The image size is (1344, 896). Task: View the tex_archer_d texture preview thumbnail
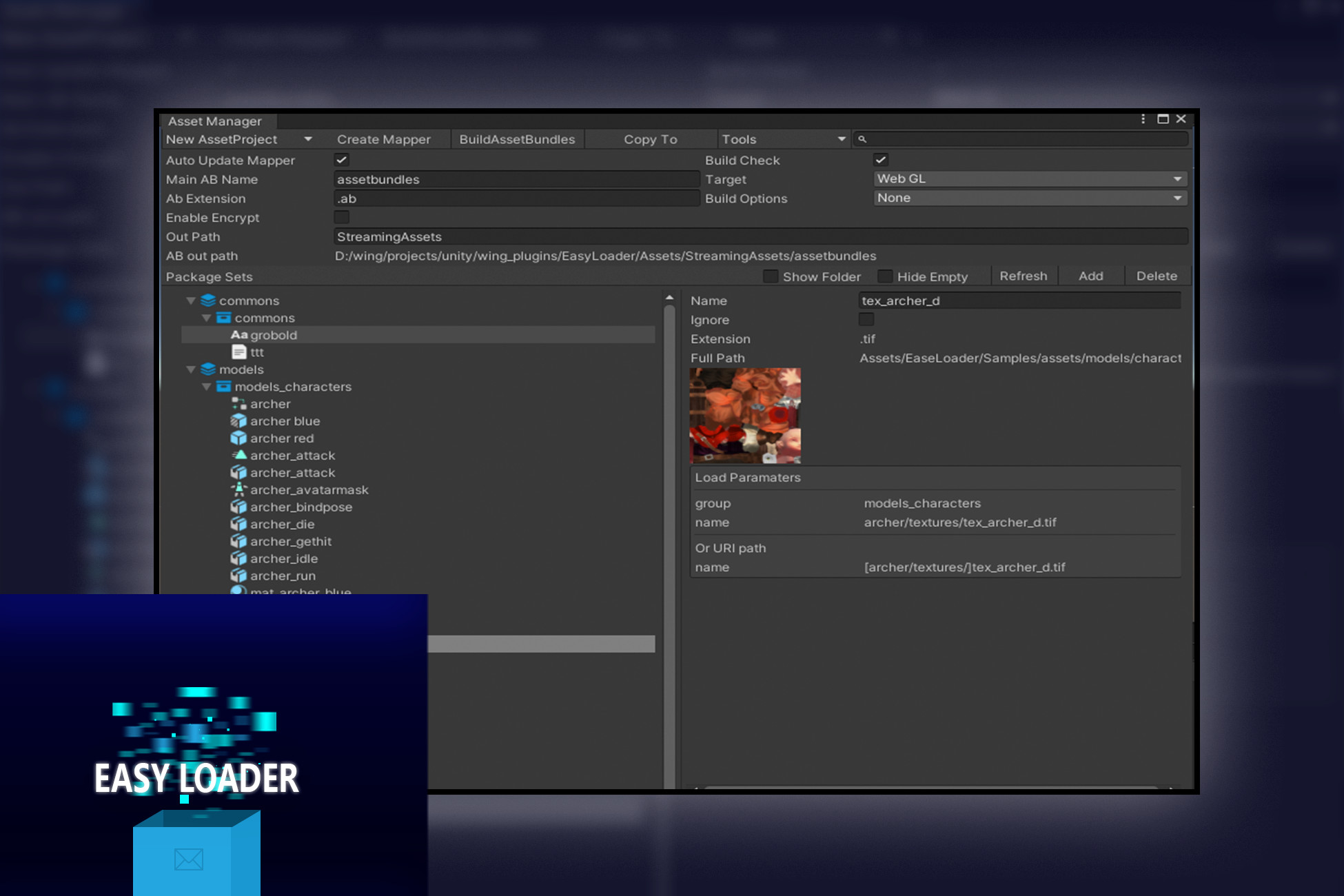point(745,415)
